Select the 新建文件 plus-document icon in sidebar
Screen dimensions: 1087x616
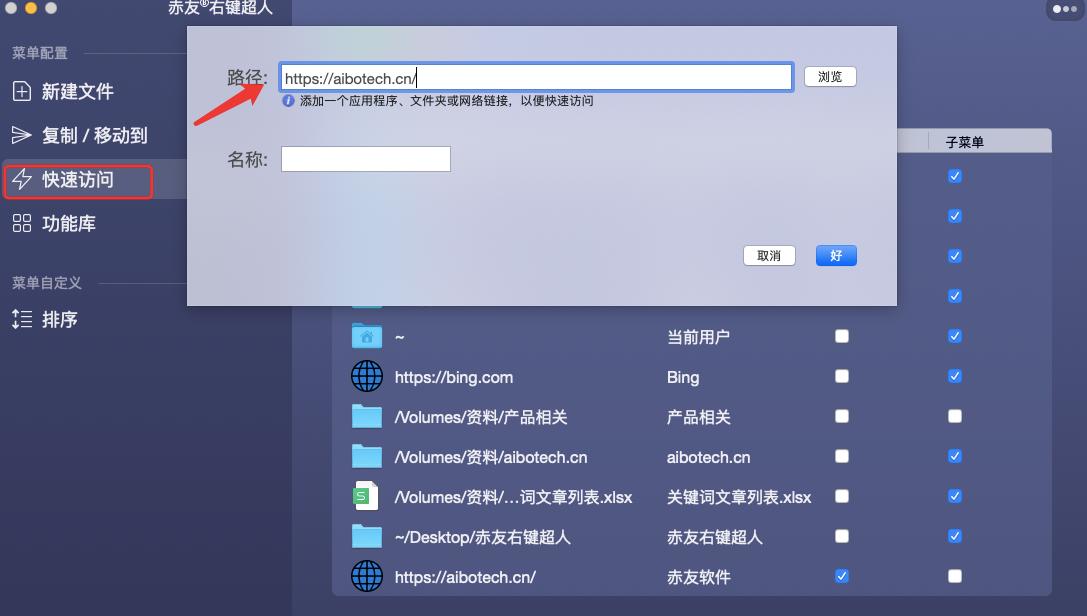click(22, 91)
